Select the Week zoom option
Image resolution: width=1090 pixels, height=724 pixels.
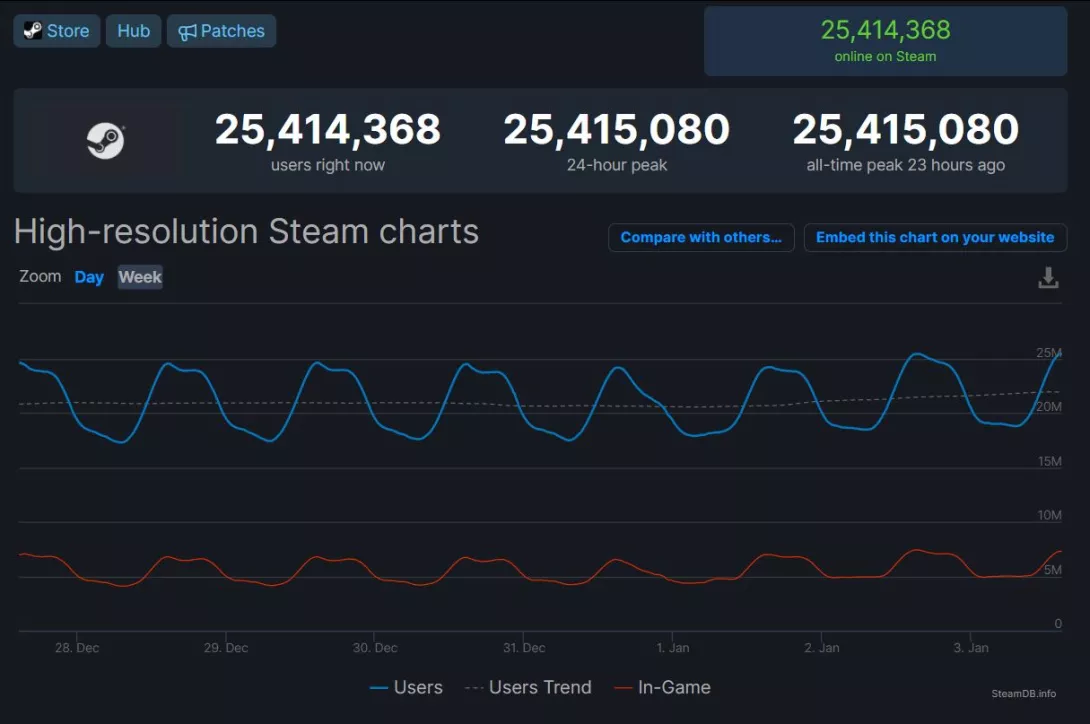pos(140,277)
